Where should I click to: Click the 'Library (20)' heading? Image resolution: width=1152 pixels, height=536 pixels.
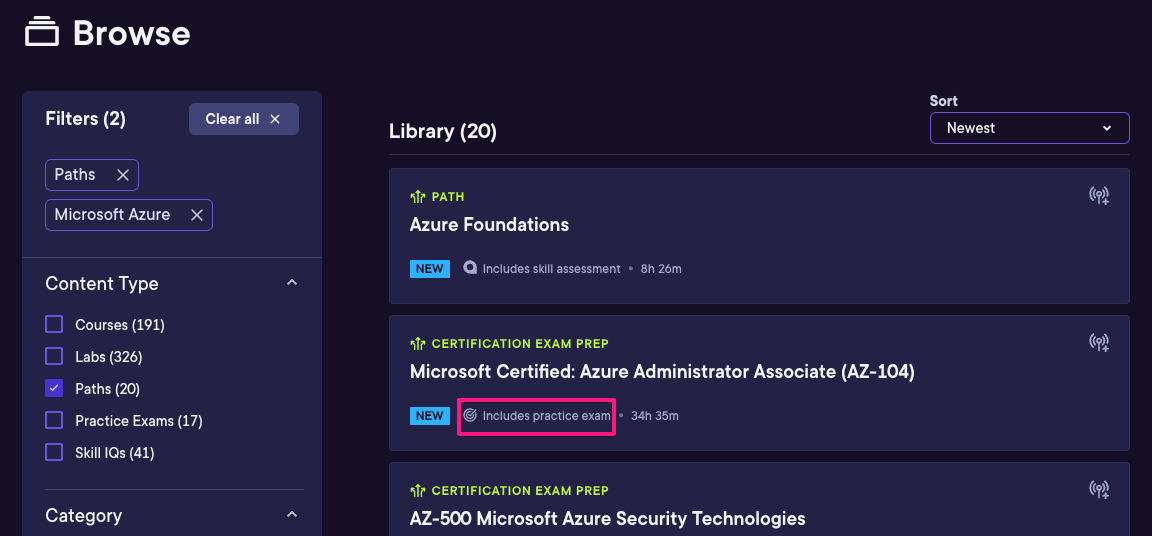pyautogui.click(x=443, y=131)
